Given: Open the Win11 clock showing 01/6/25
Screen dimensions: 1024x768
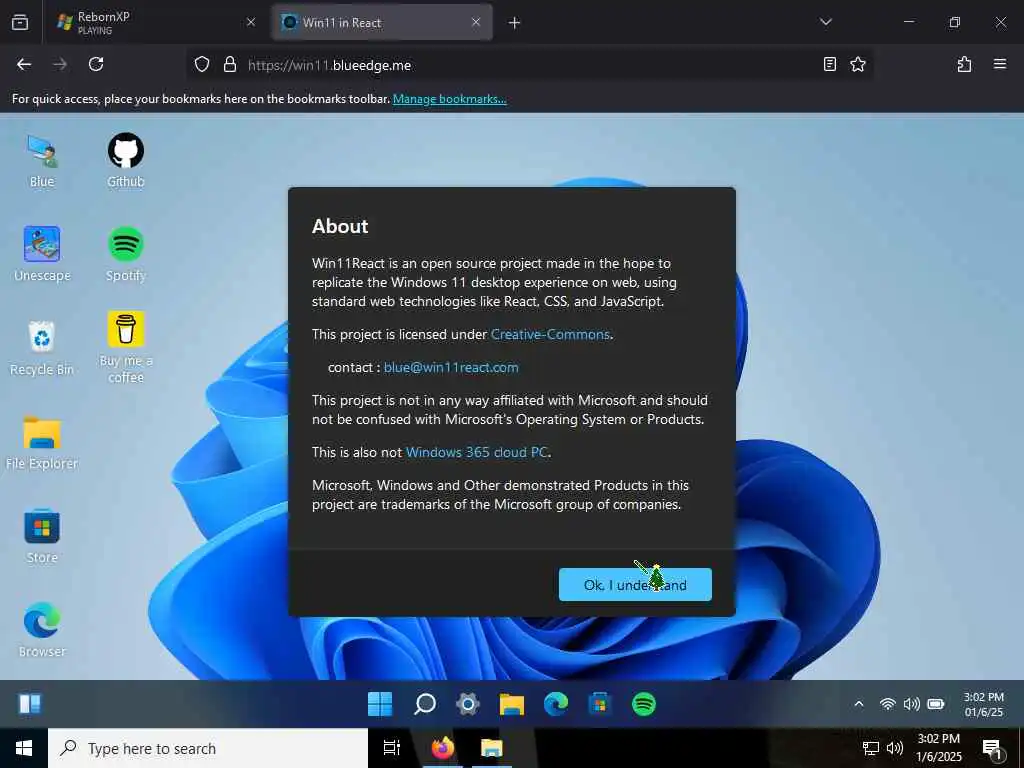Looking at the screenshot, I should pos(984,705).
